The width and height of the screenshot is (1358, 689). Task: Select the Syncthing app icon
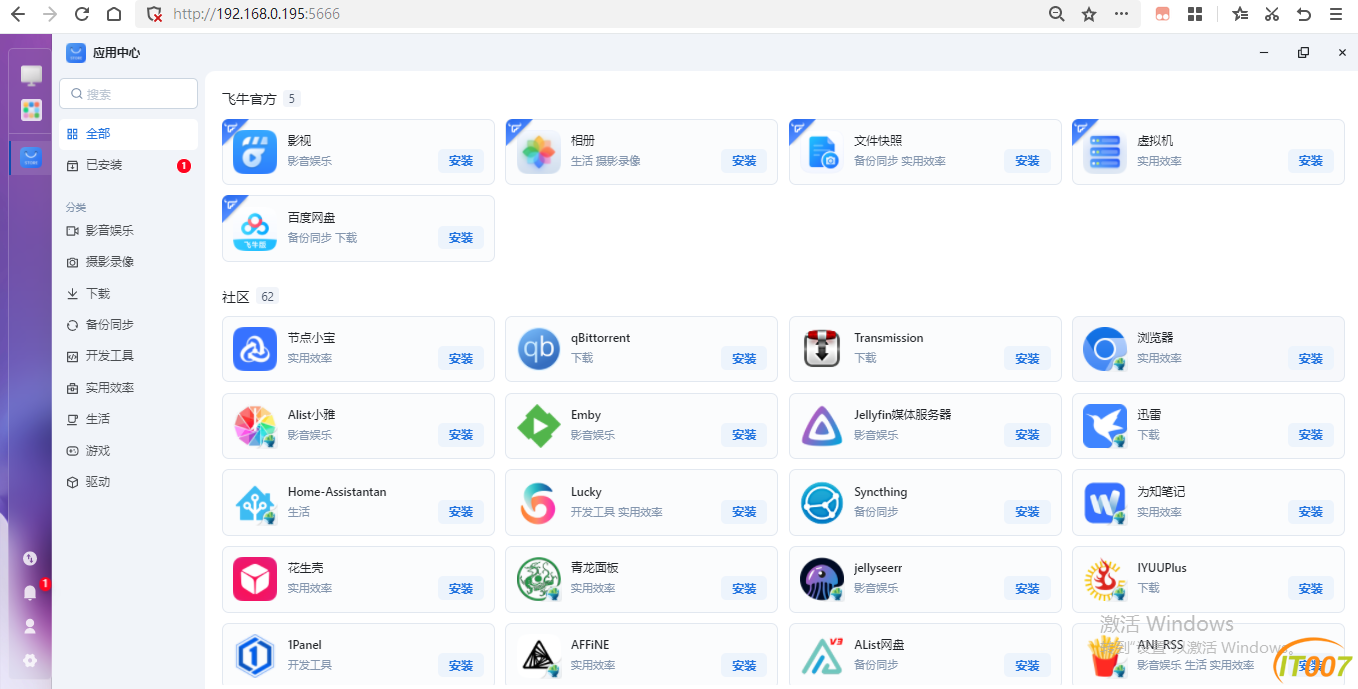[x=822, y=503]
